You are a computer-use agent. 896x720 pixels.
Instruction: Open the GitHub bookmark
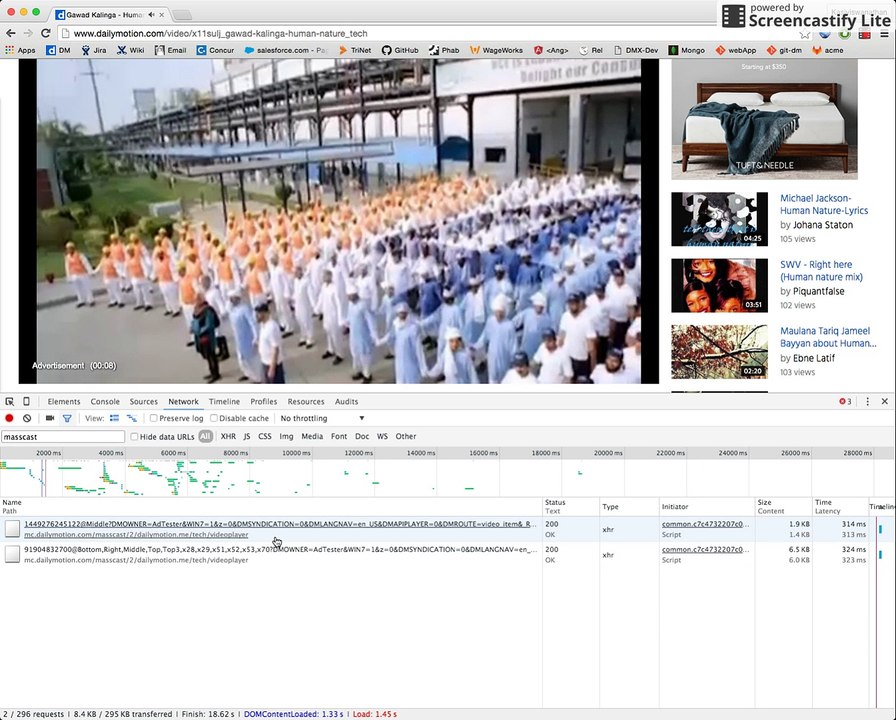click(x=401, y=50)
